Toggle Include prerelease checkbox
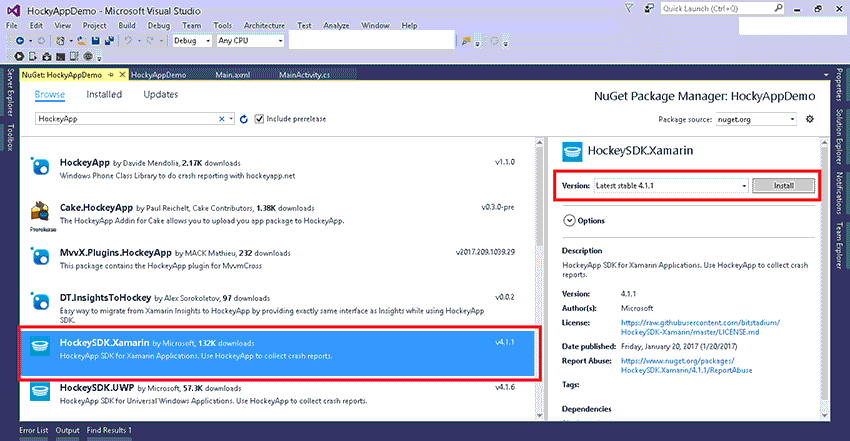This screenshot has width=850, height=441. 260,119
